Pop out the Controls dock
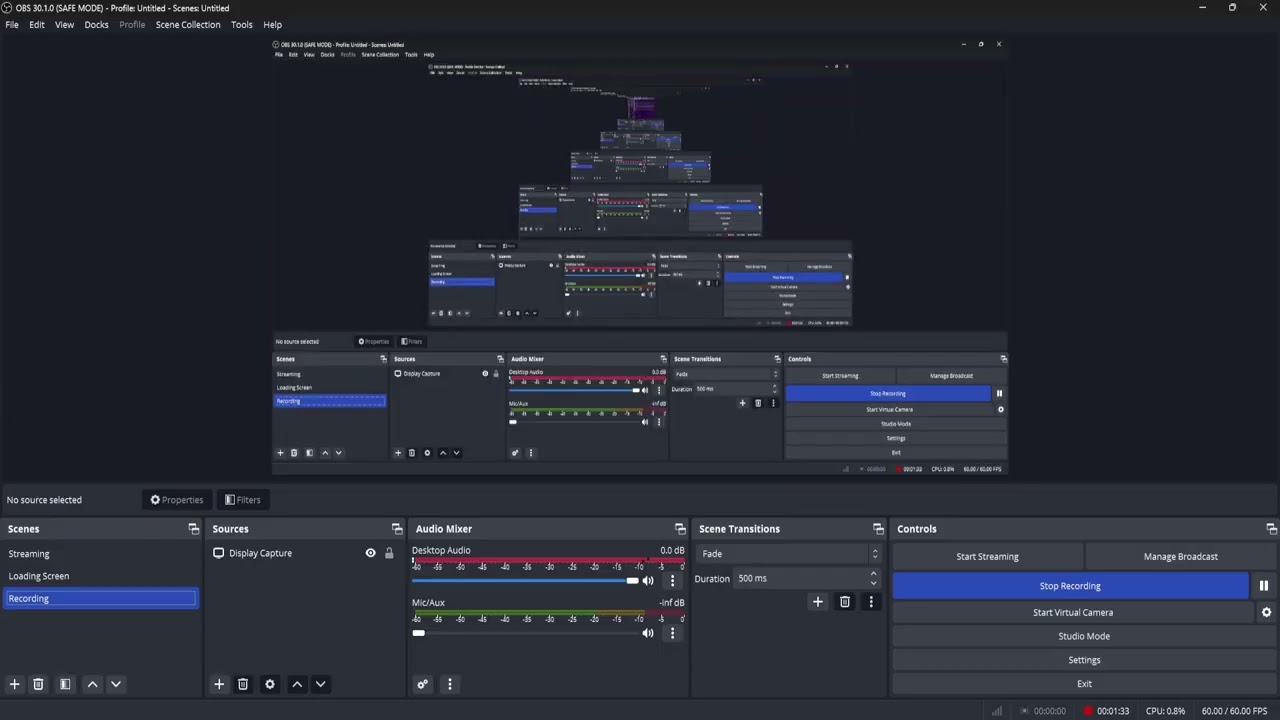Screen dimensions: 1280x720 pos(1271,529)
